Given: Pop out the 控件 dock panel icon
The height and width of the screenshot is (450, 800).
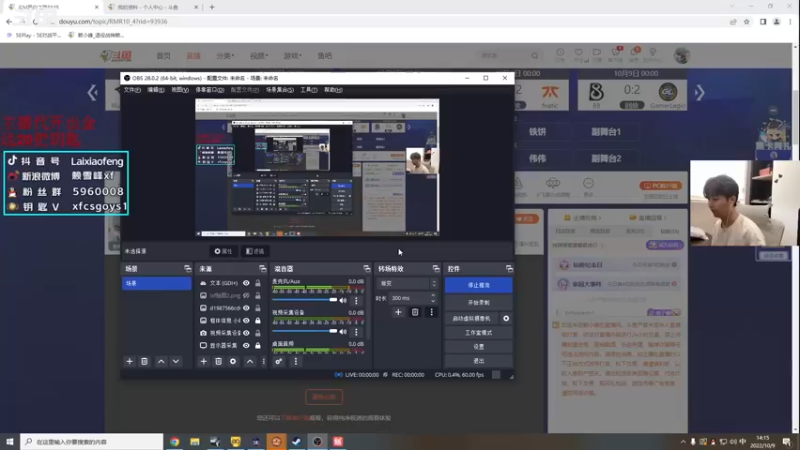Looking at the screenshot, I should coord(509,268).
